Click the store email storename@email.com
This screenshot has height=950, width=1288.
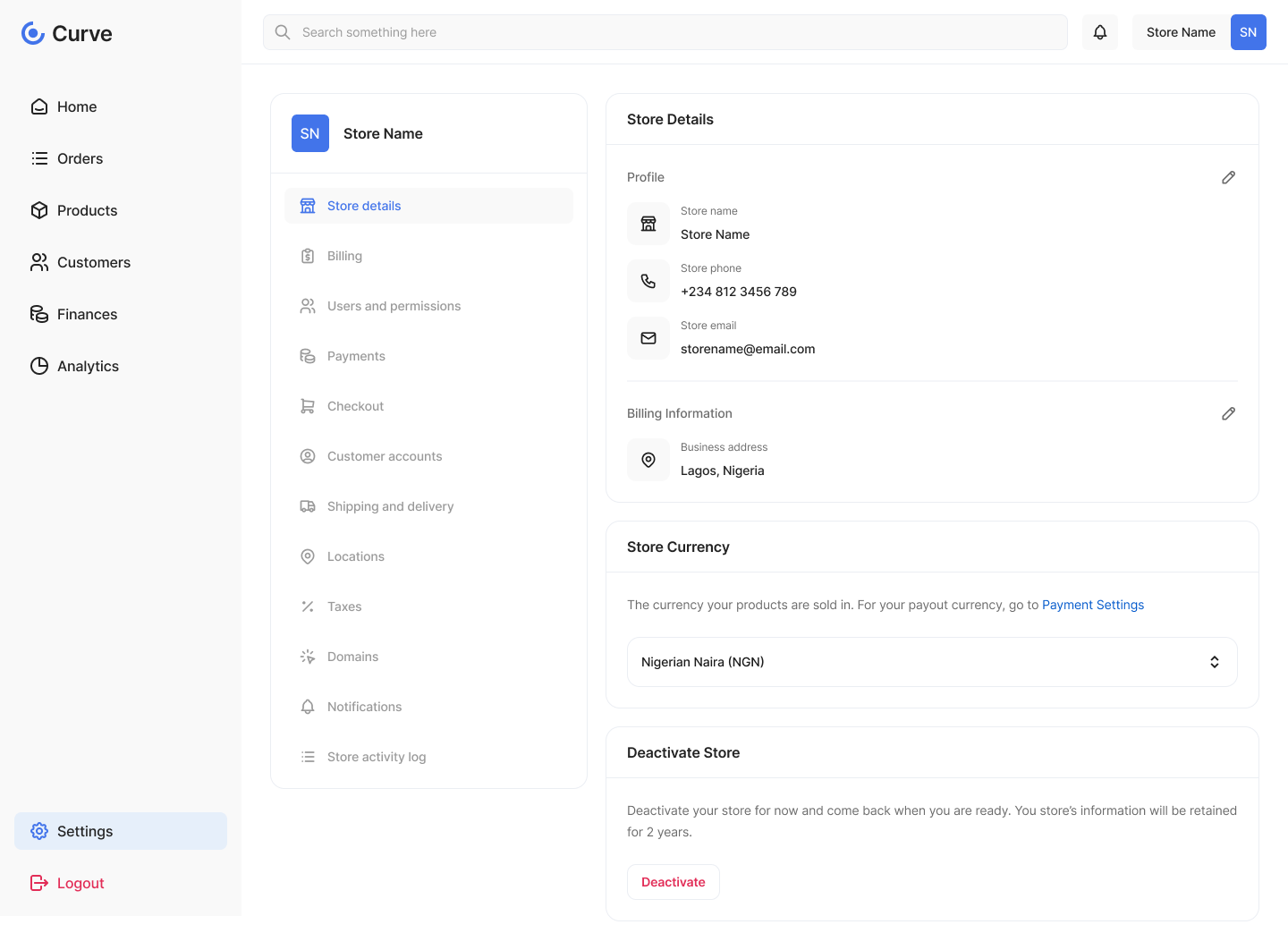pos(748,349)
